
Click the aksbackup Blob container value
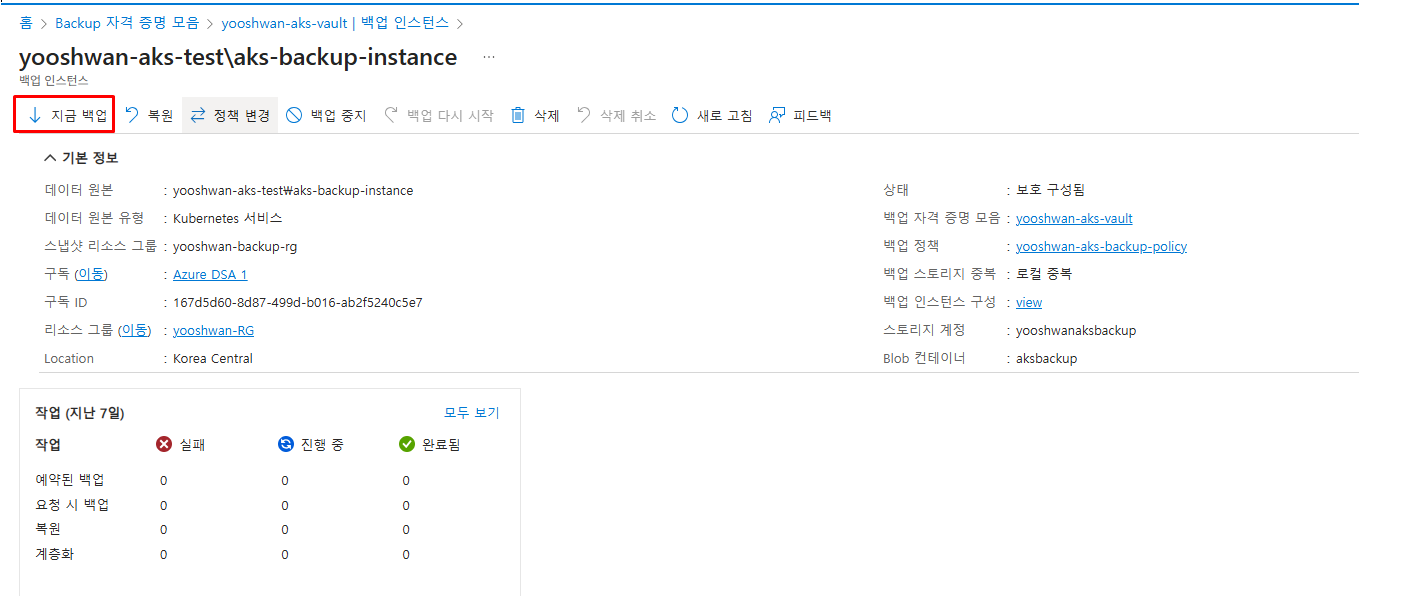(1046, 358)
